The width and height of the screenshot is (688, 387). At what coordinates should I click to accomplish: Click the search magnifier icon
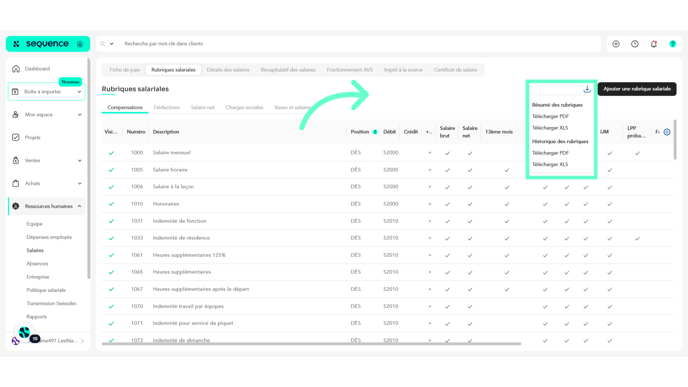(x=103, y=44)
